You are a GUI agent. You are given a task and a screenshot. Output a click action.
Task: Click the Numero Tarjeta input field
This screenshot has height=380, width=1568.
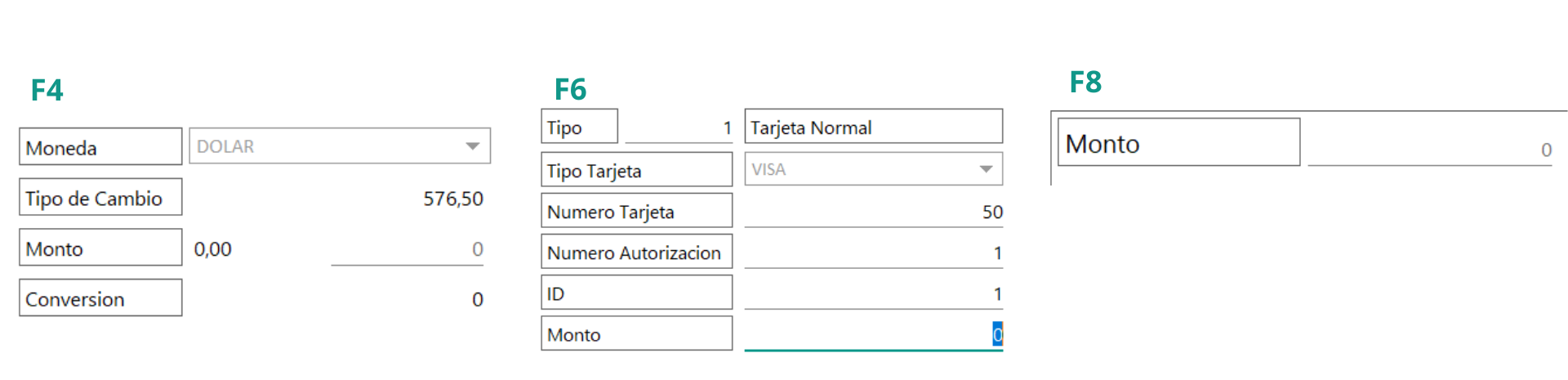[872, 212]
